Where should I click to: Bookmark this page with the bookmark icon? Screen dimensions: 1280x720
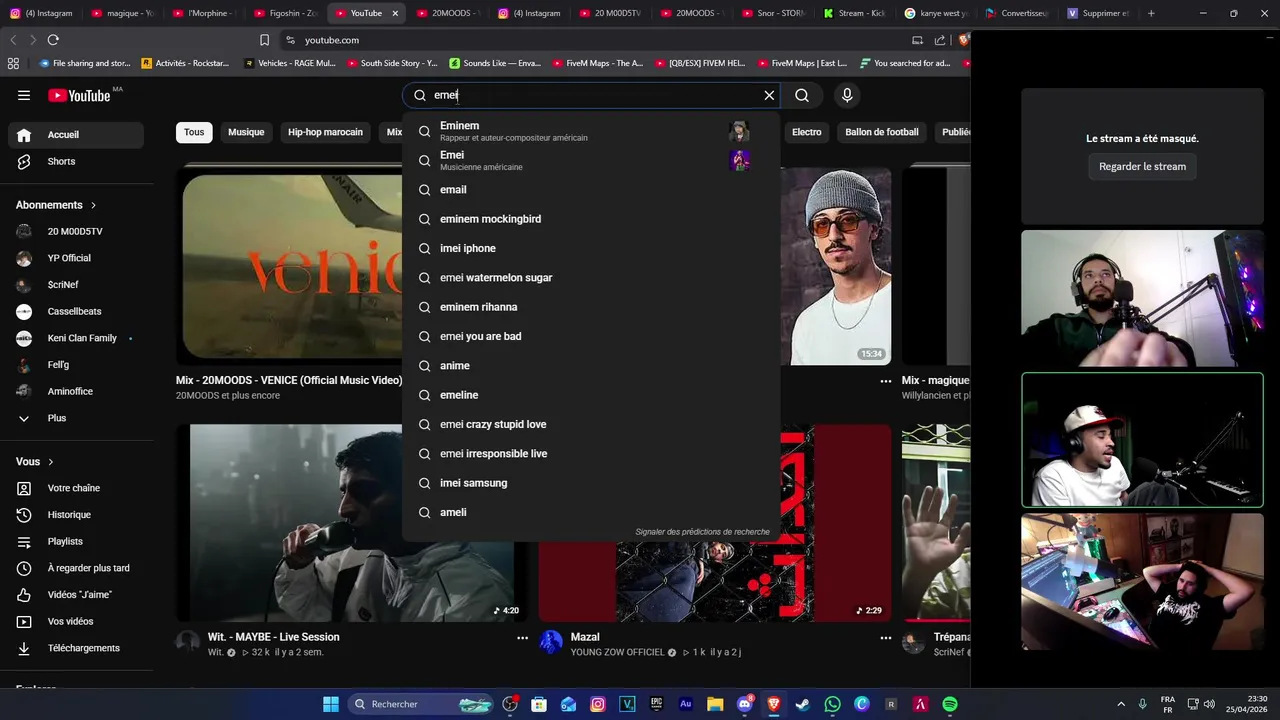[264, 40]
